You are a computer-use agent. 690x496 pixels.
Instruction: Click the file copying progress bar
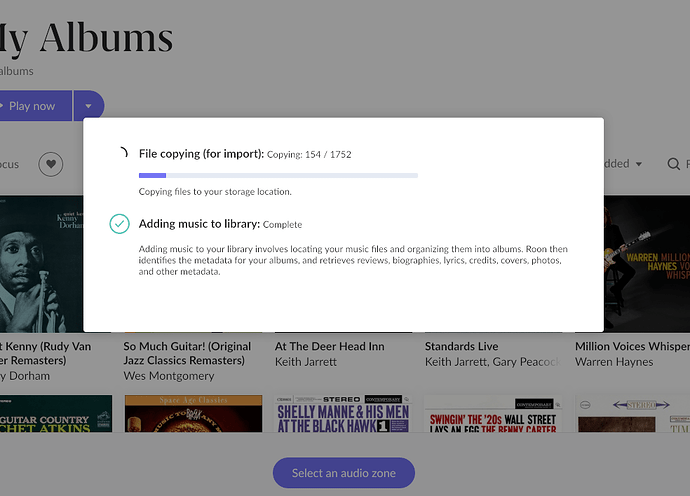point(278,175)
